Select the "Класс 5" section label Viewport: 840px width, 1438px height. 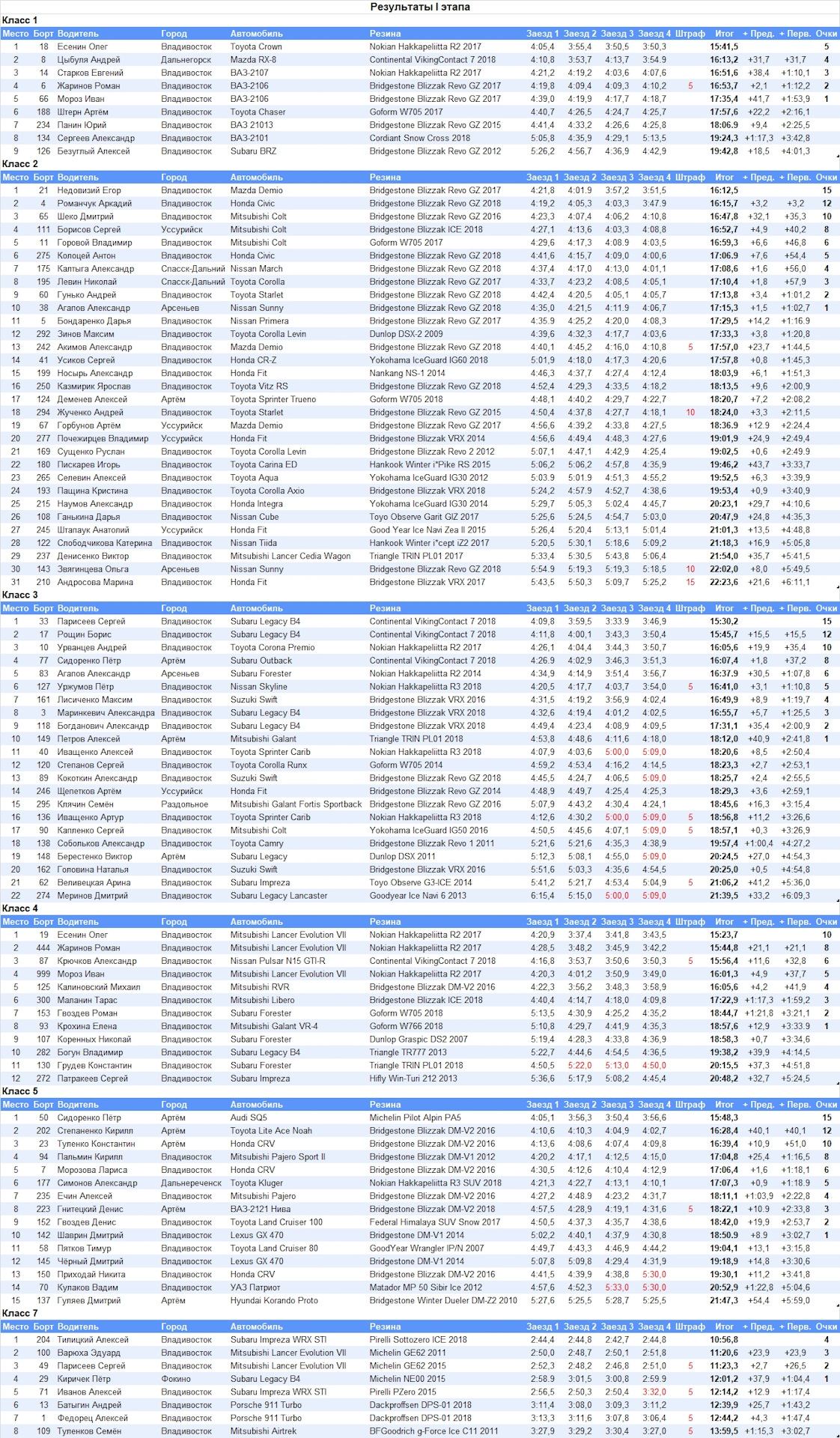[x=20, y=1091]
